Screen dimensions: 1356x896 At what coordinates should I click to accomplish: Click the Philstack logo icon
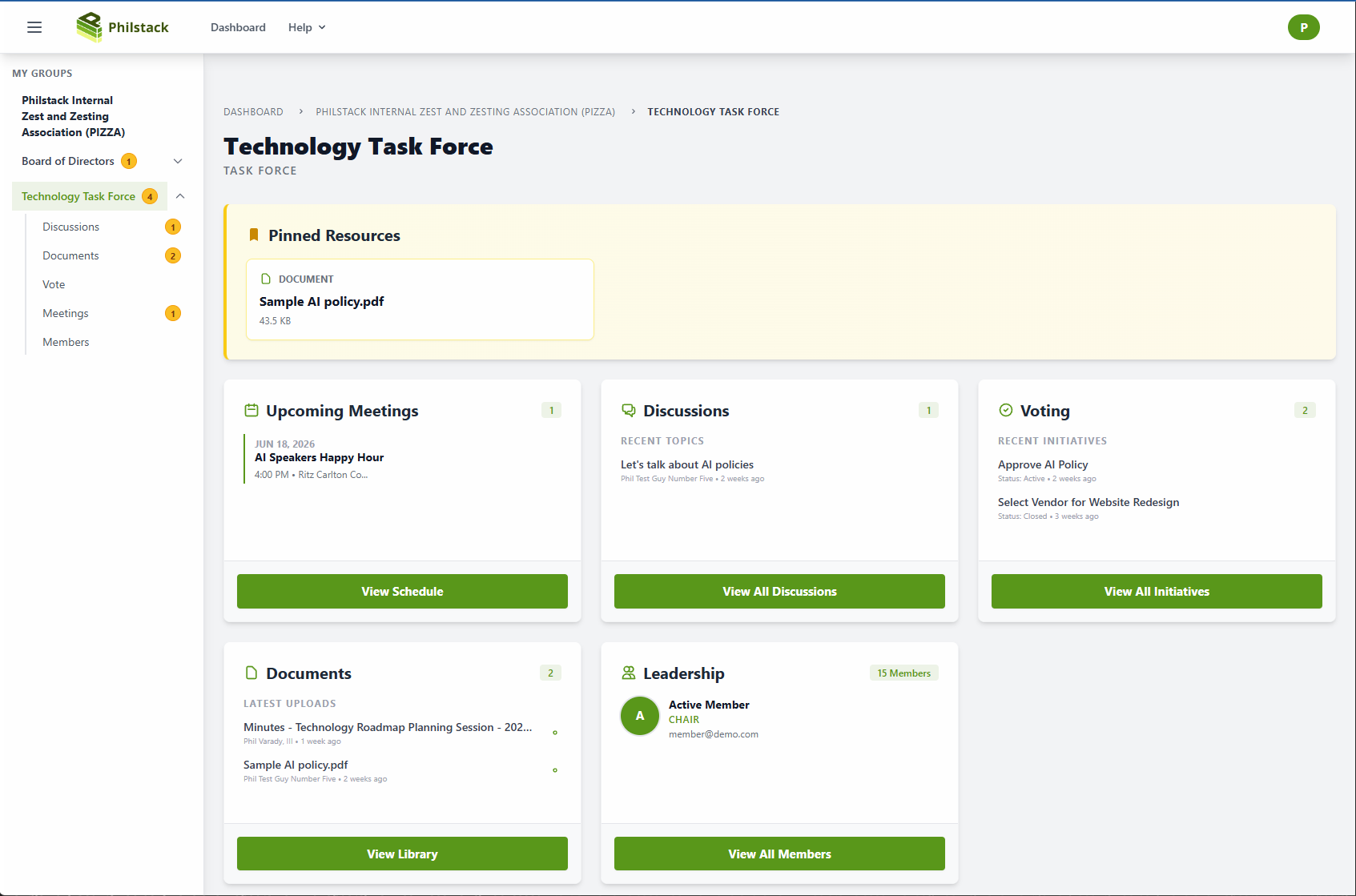point(89,26)
